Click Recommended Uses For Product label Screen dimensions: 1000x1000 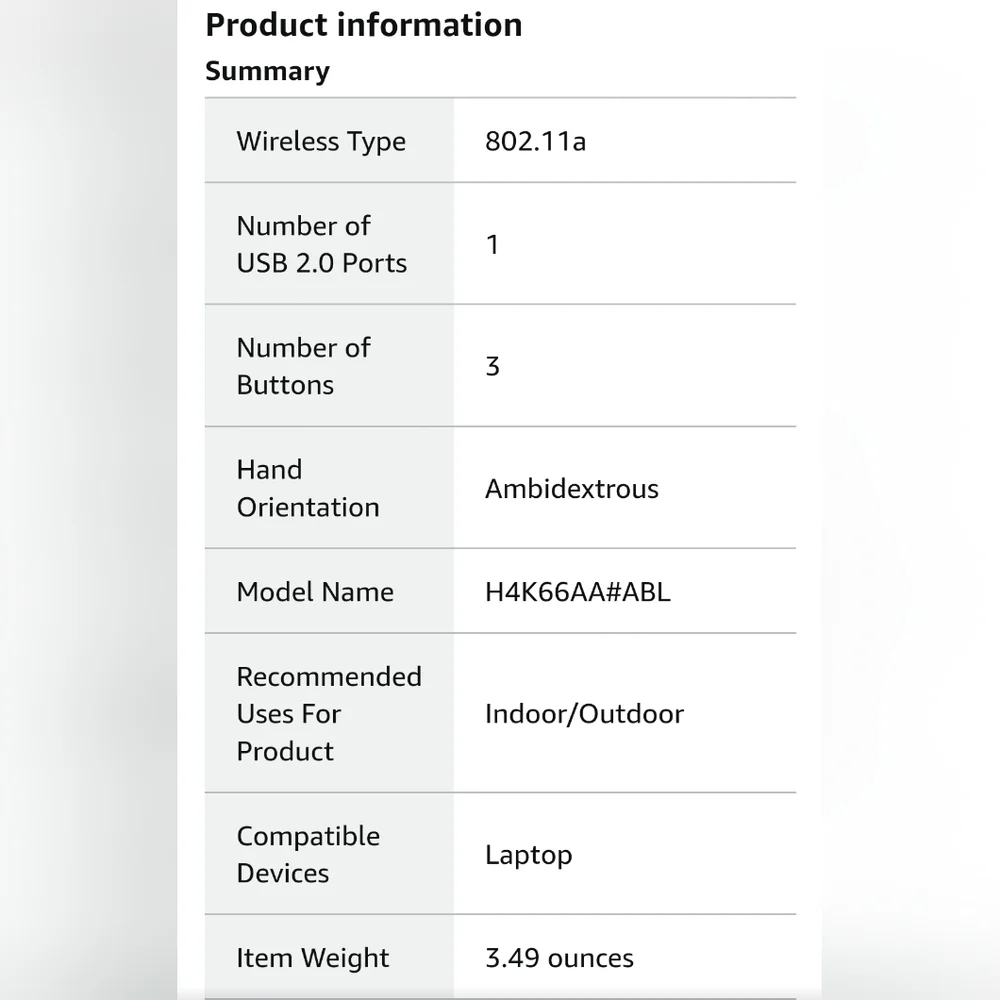click(329, 714)
